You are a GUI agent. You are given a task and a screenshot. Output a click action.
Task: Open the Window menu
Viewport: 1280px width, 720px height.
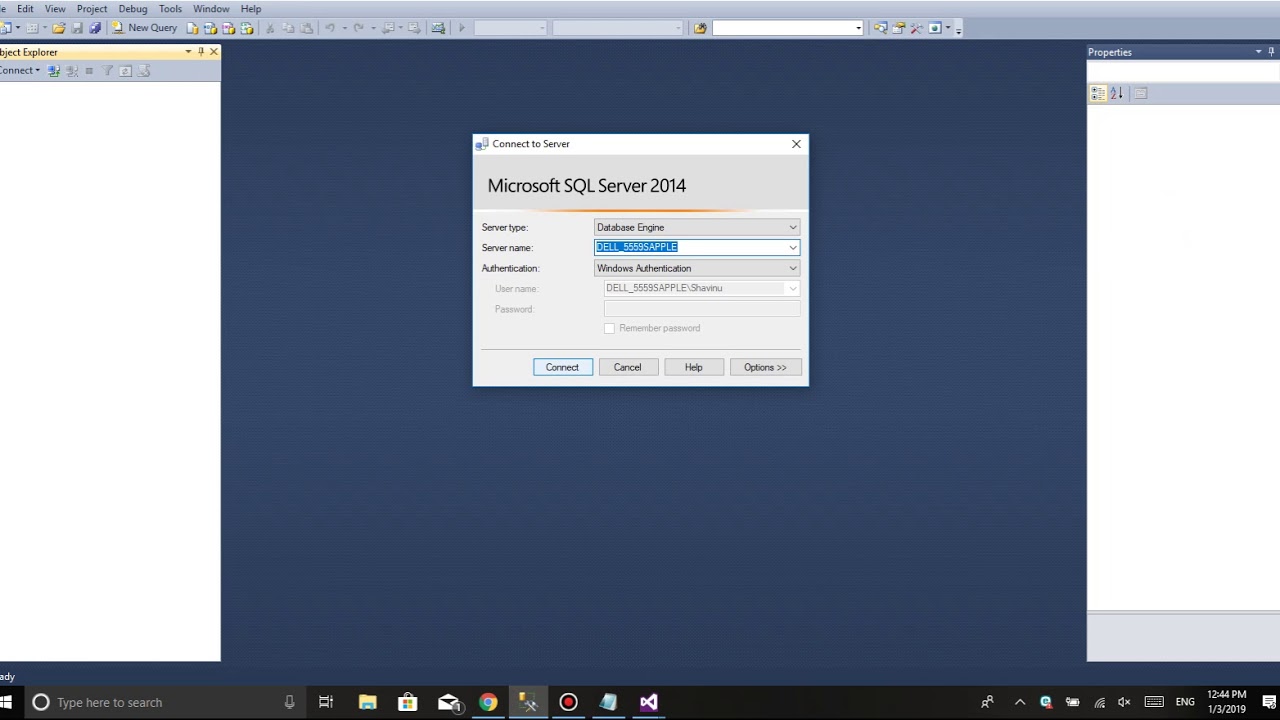point(211,9)
